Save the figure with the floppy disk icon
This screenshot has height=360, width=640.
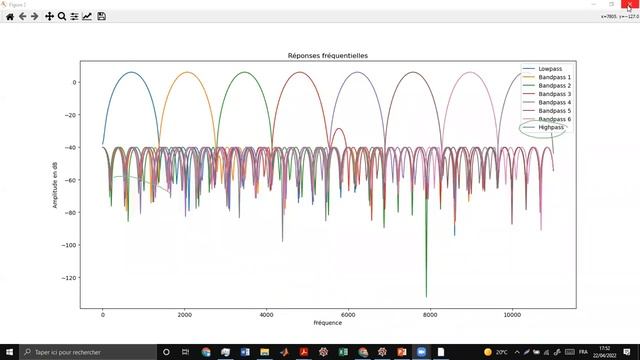(102, 16)
